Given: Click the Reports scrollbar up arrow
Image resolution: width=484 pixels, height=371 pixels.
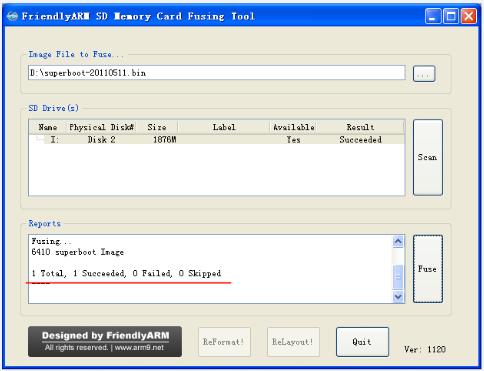Looking at the screenshot, I should [398, 241].
